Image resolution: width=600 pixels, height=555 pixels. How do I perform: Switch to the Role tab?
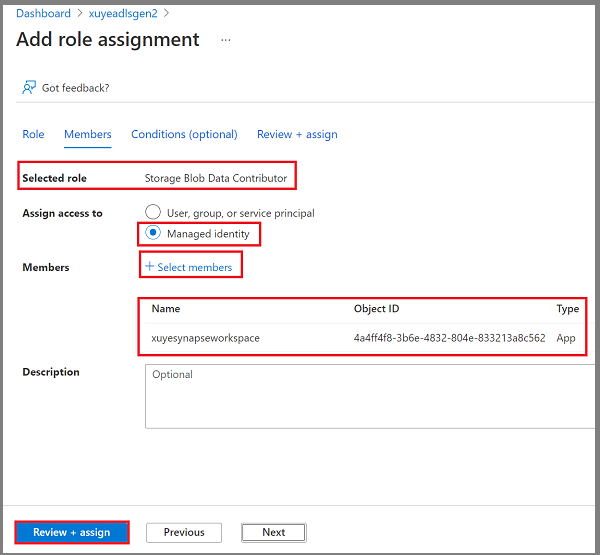pos(33,134)
